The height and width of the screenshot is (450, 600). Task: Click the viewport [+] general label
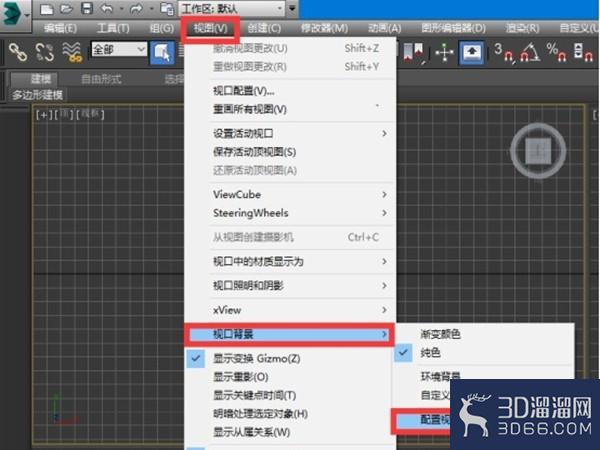42,114
